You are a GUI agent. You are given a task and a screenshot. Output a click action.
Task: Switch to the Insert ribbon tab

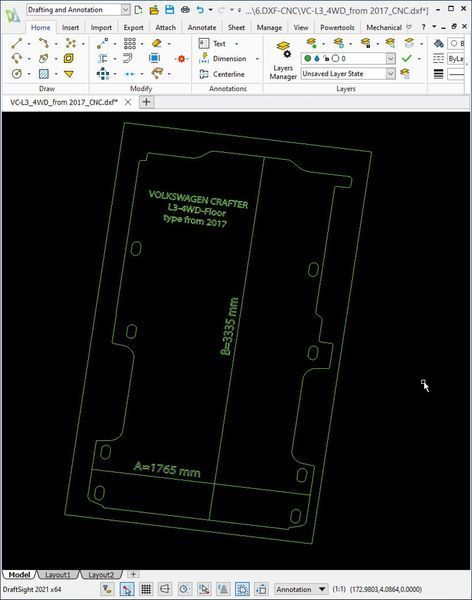click(x=70, y=28)
